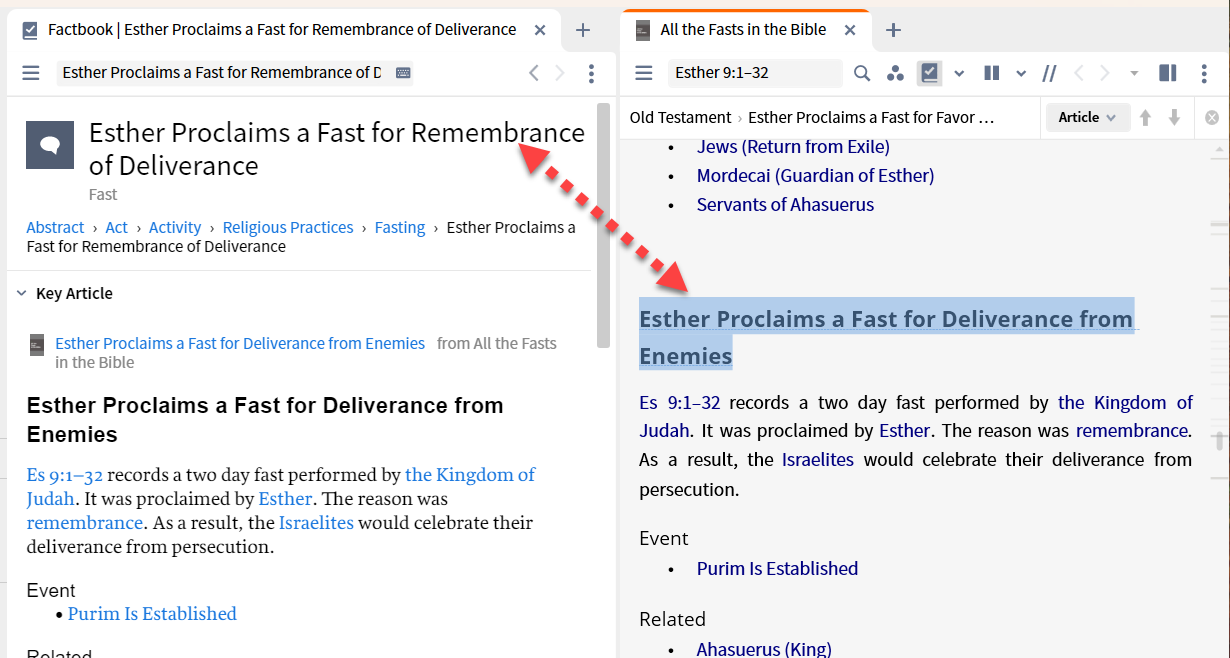Open the Article navigation dropdown

click(1088, 117)
